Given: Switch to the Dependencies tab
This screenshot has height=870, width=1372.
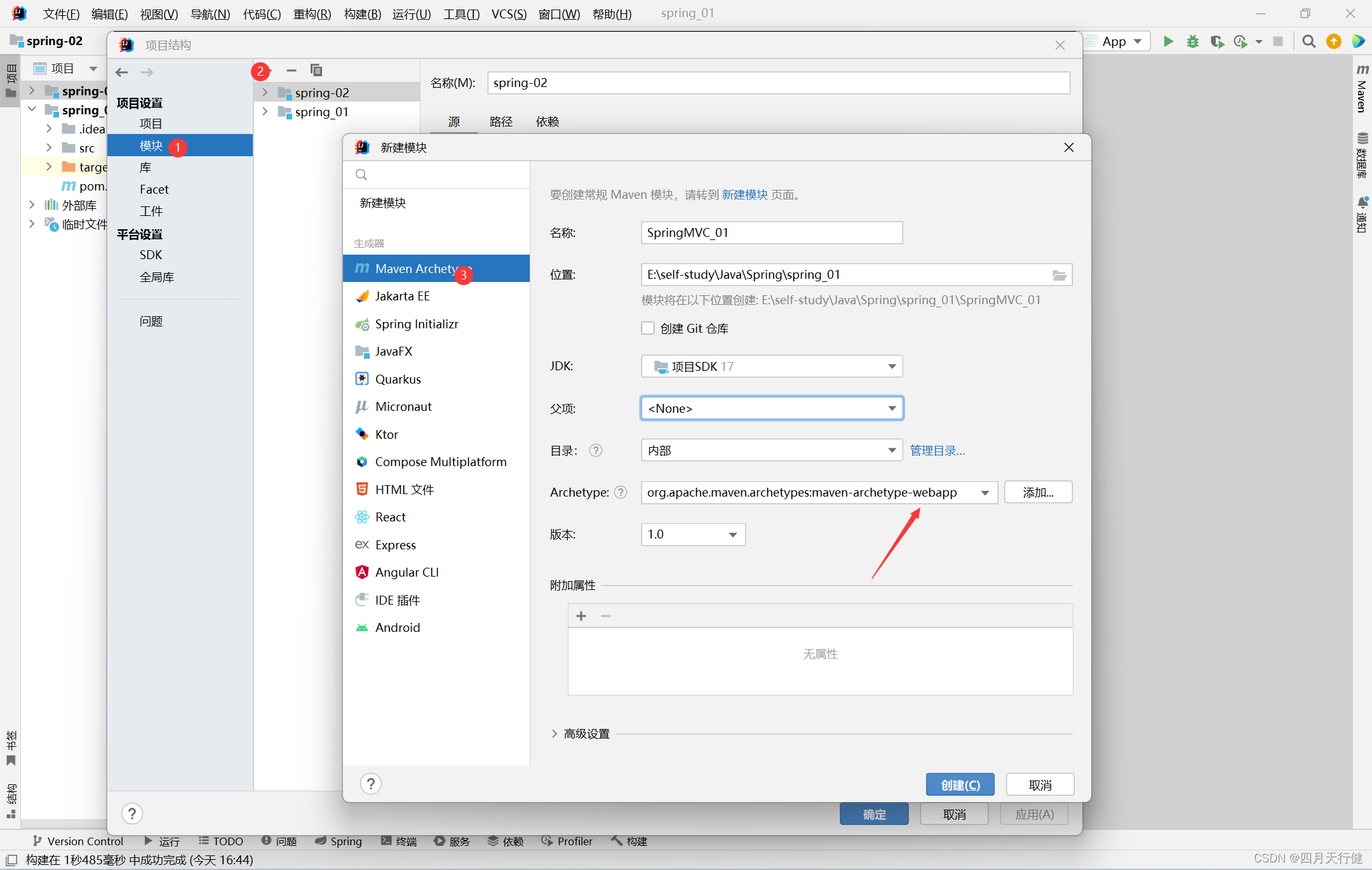Looking at the screenshot, I should 547,121.
